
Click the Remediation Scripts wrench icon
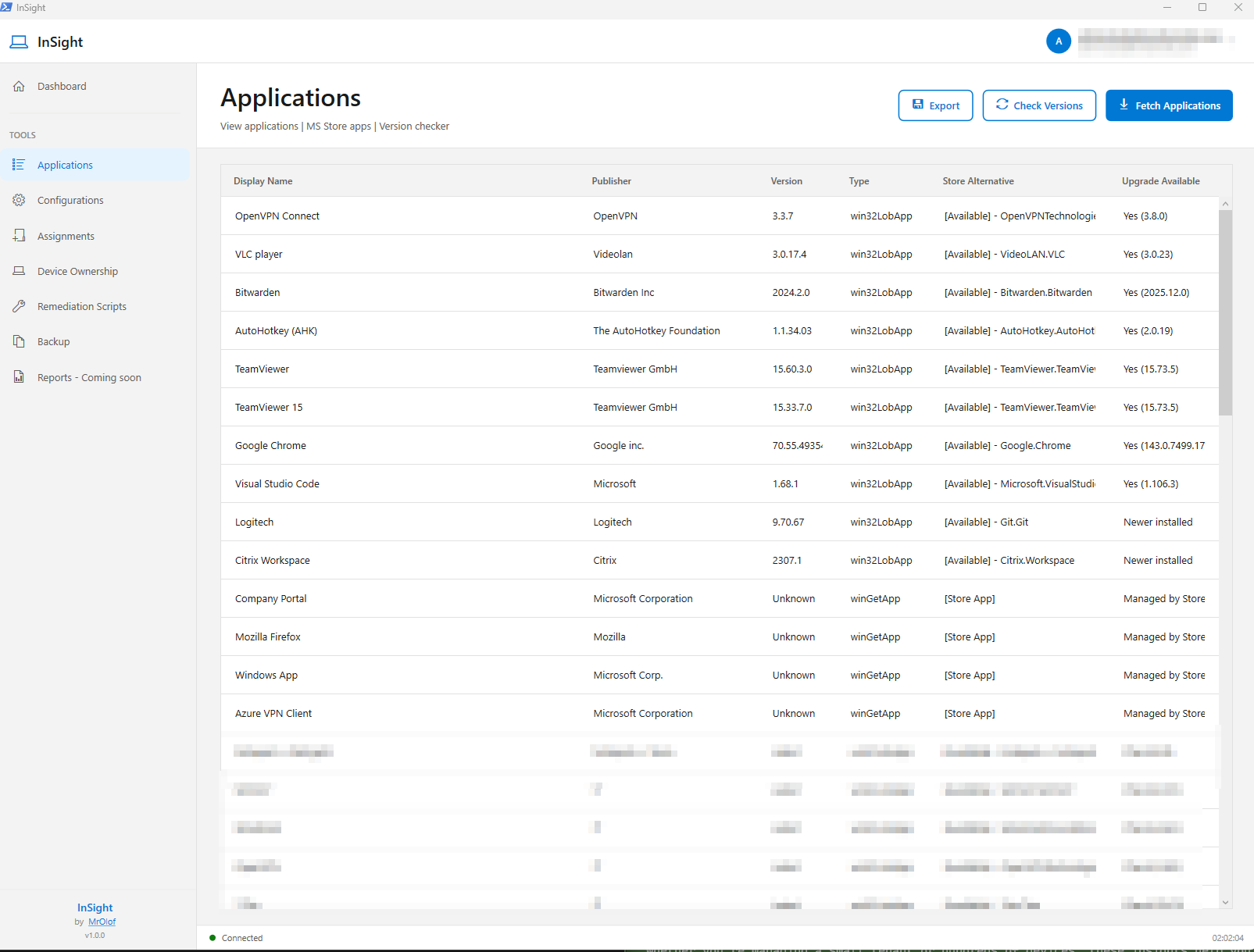pyautogui.click(x=19, y=306)
